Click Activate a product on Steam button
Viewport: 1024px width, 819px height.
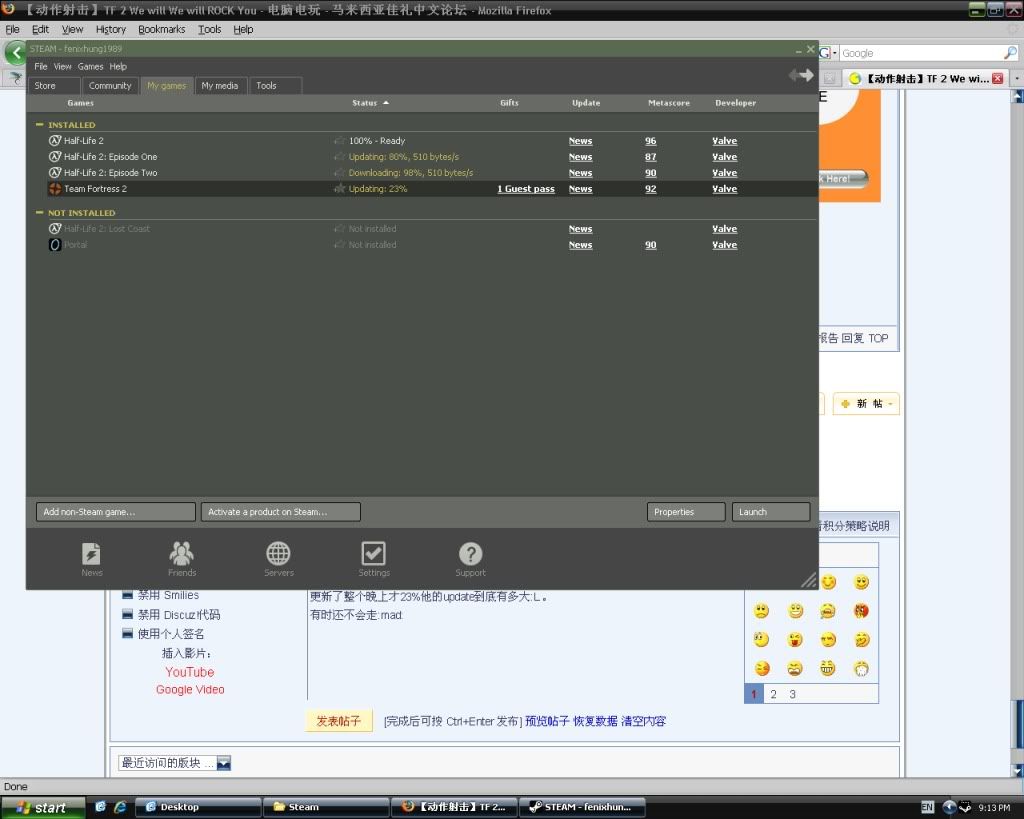[281, 512]
